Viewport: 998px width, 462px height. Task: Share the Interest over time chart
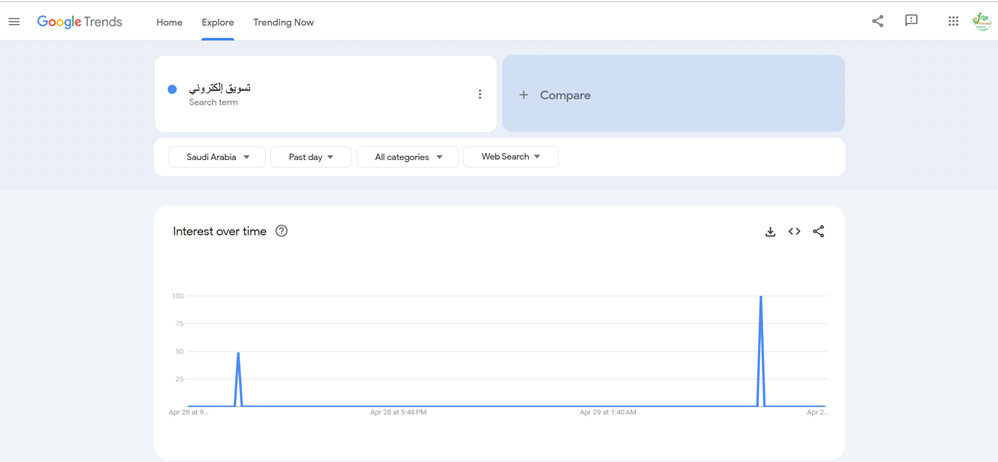818,232
